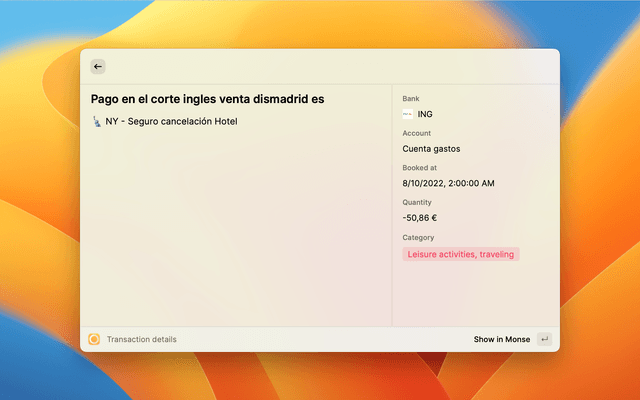640x400 pixels.
Task: Click the orange Monse app icon
Action: (94, 339)
